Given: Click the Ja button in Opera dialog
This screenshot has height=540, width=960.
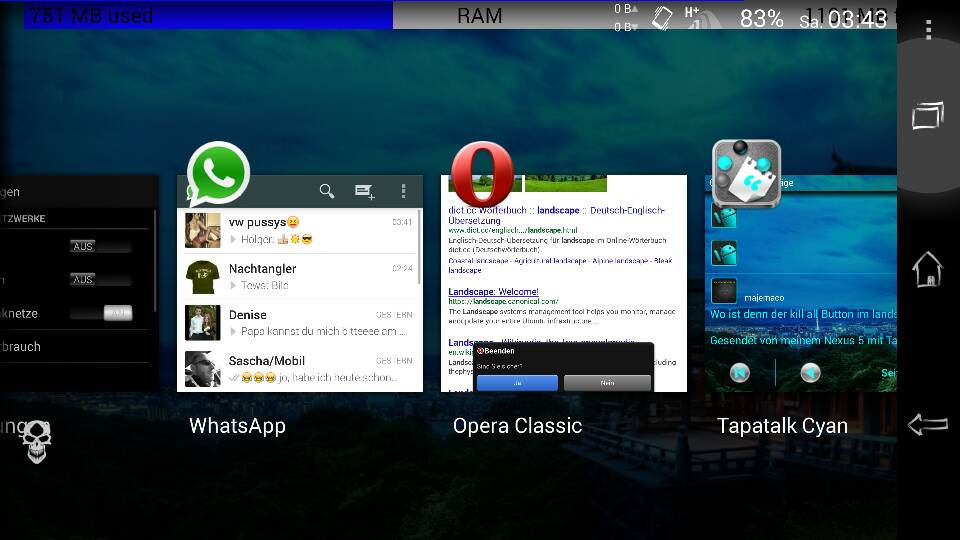Looking at the screenshot, I should pyautogui.click(x=516, y=382).
